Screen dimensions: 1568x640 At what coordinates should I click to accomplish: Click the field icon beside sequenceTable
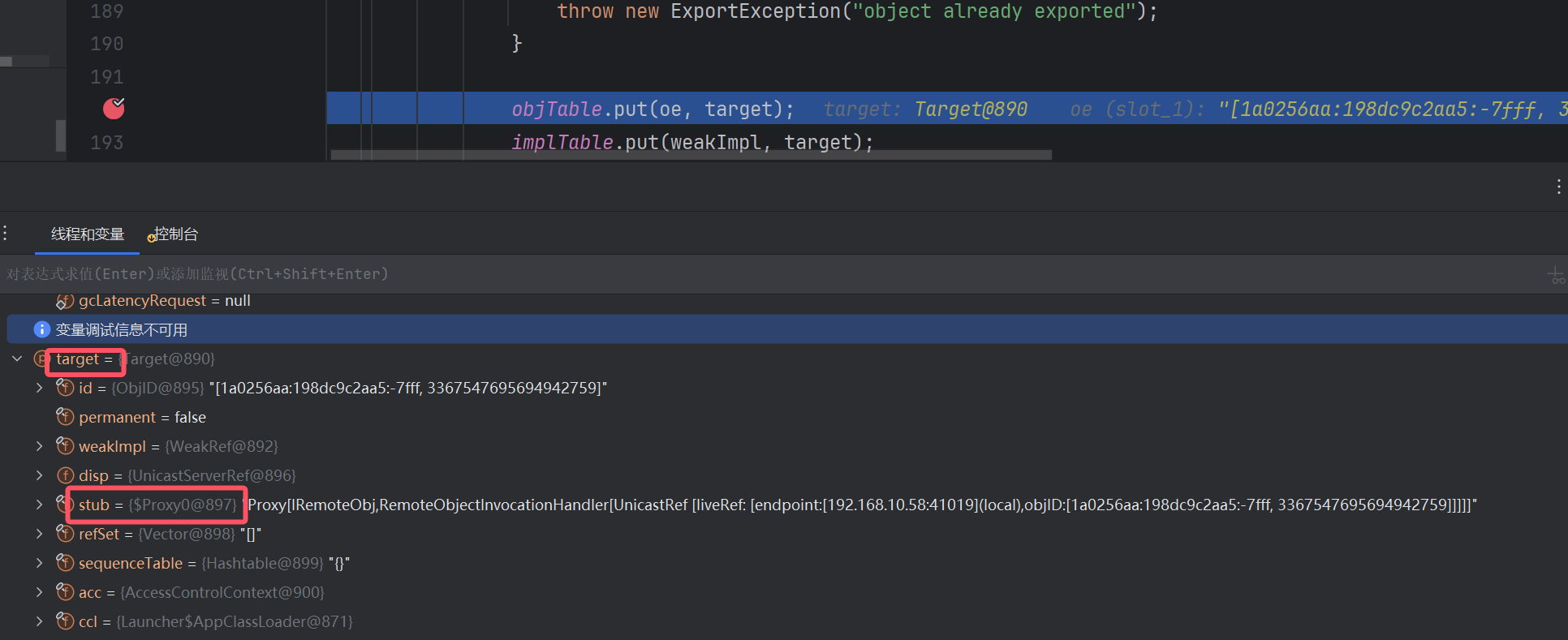pos(65,563)
